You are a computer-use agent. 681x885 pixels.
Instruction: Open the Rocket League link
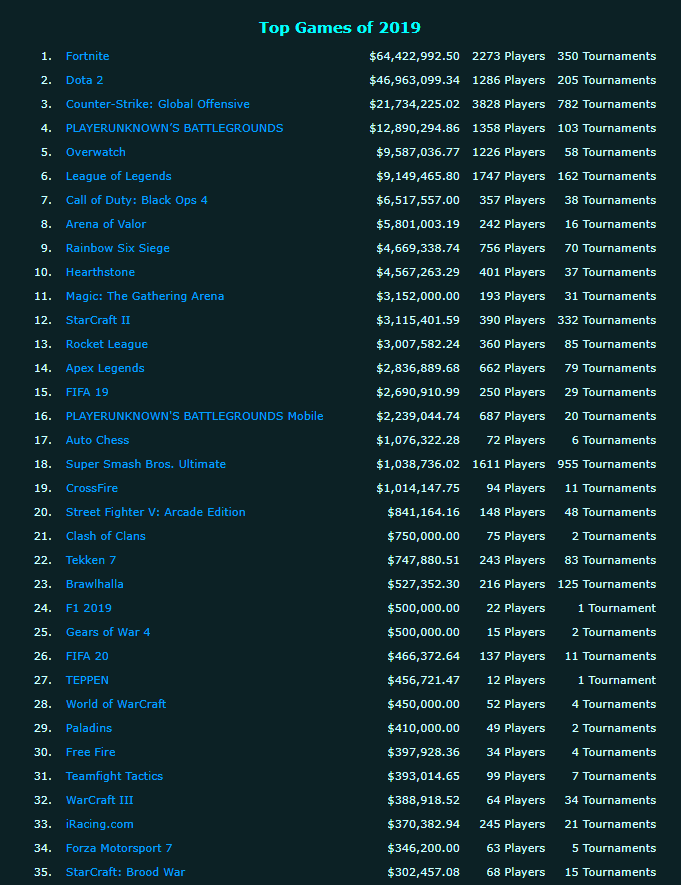click(106, 344)
